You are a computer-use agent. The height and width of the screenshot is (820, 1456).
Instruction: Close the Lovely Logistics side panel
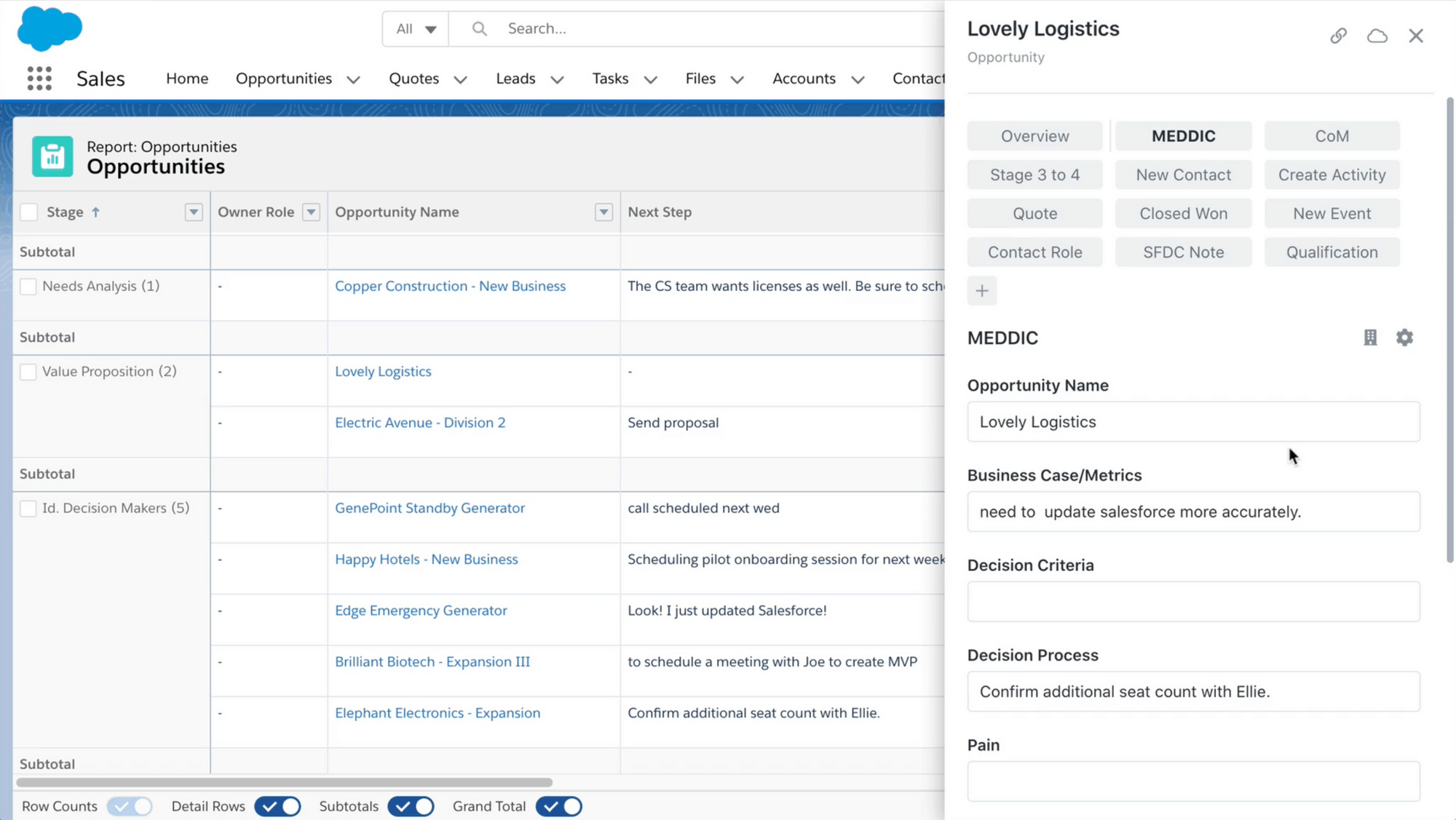point(1416,36)
